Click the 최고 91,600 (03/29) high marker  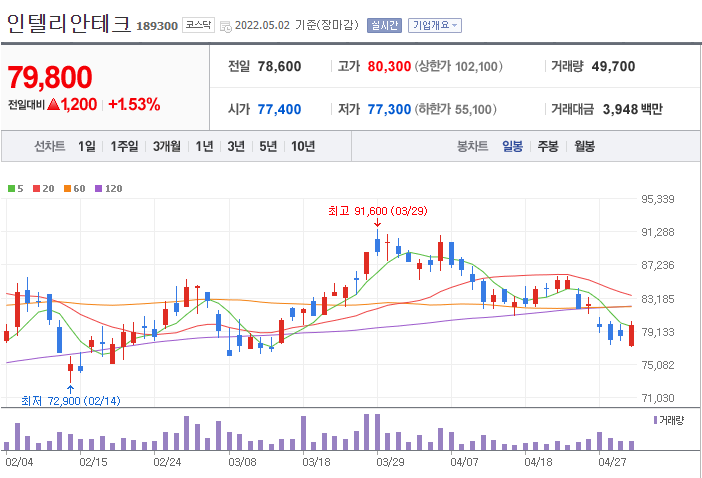coord(377,211)
